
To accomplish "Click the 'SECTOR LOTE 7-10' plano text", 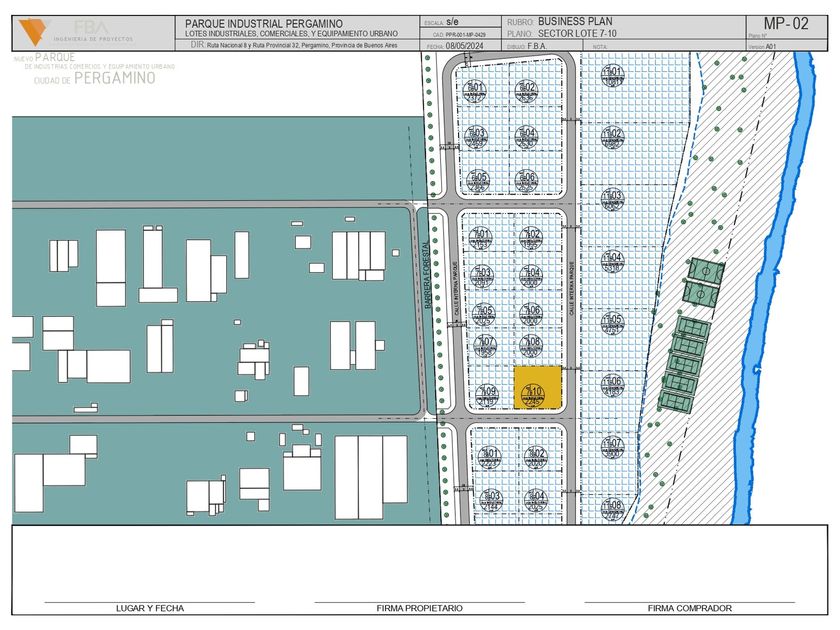I will (577, 33).
